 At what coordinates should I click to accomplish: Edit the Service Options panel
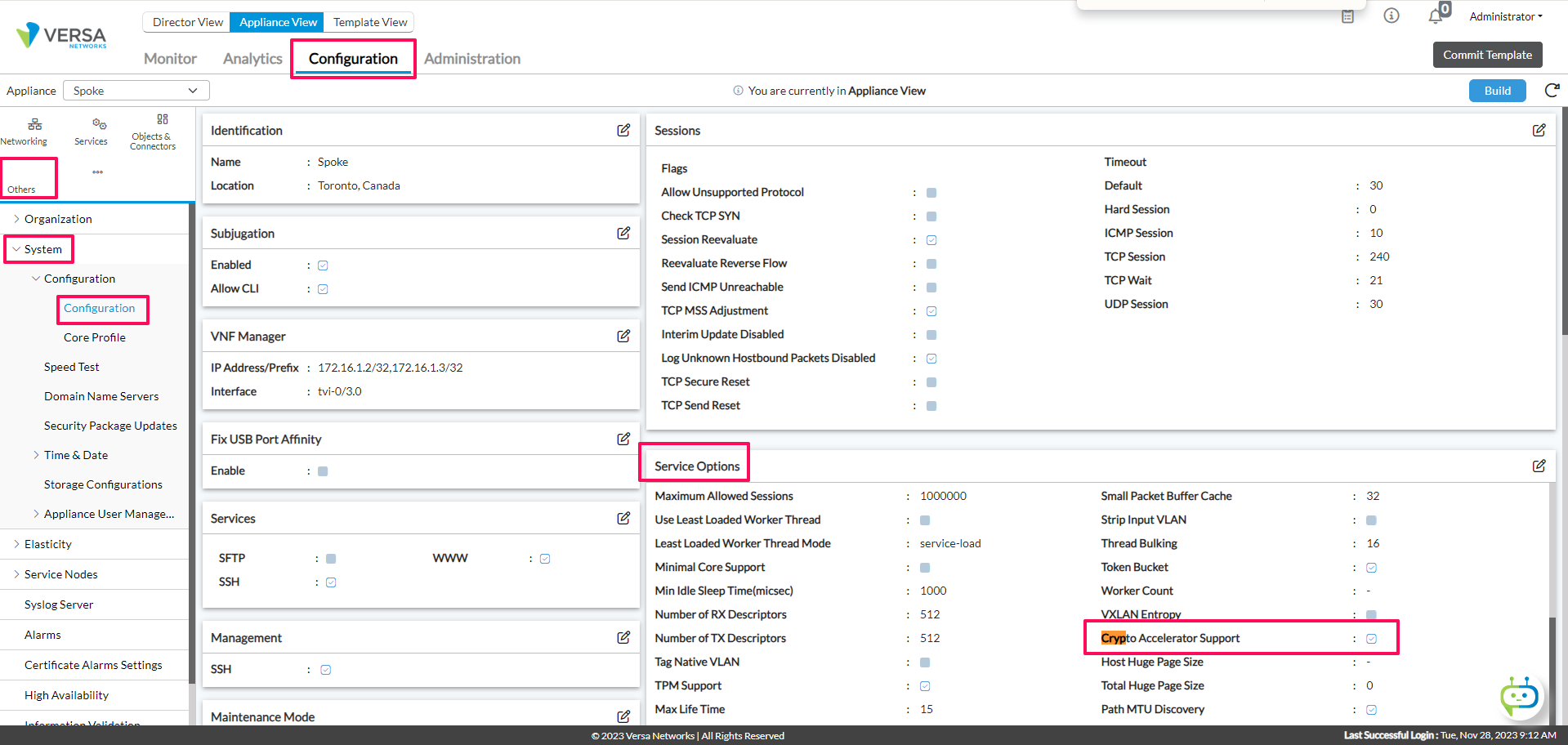[x=1539, y=466]
